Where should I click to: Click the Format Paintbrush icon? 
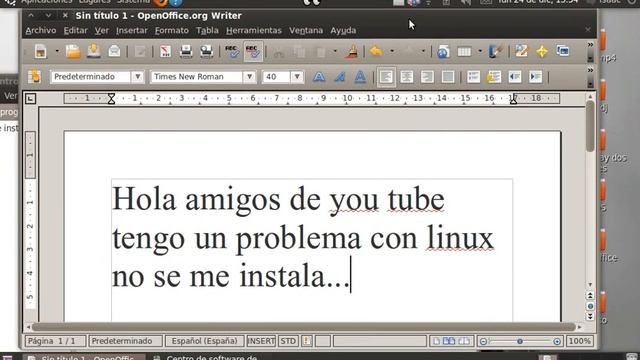pos(352,52)
